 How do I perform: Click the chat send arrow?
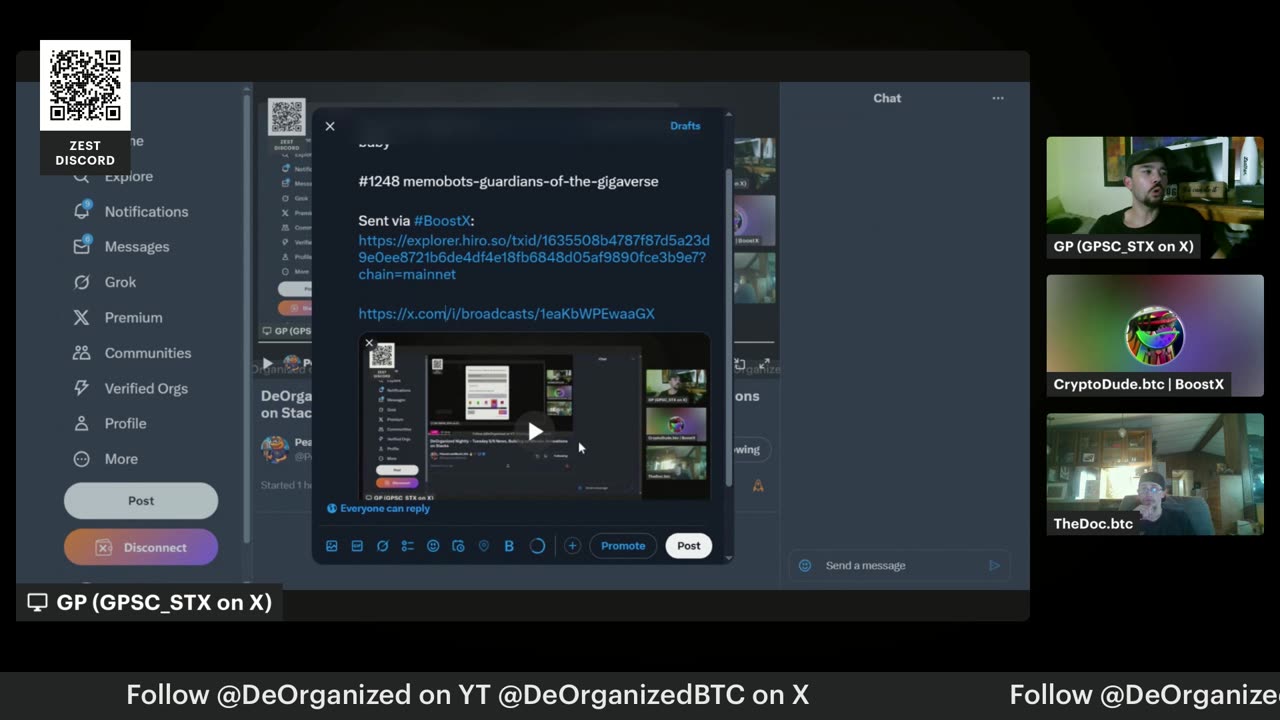(994, 565)
